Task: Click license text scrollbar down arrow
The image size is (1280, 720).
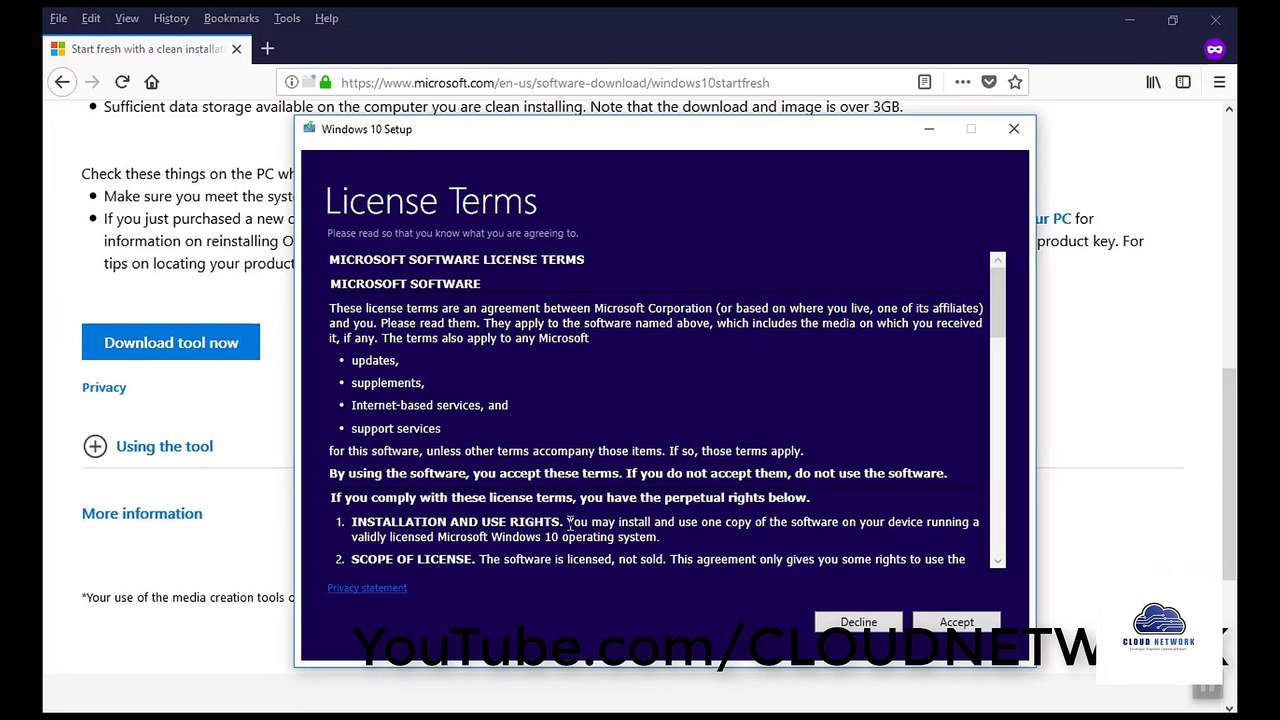Action: pyautogui.click(x=997, y=560)
